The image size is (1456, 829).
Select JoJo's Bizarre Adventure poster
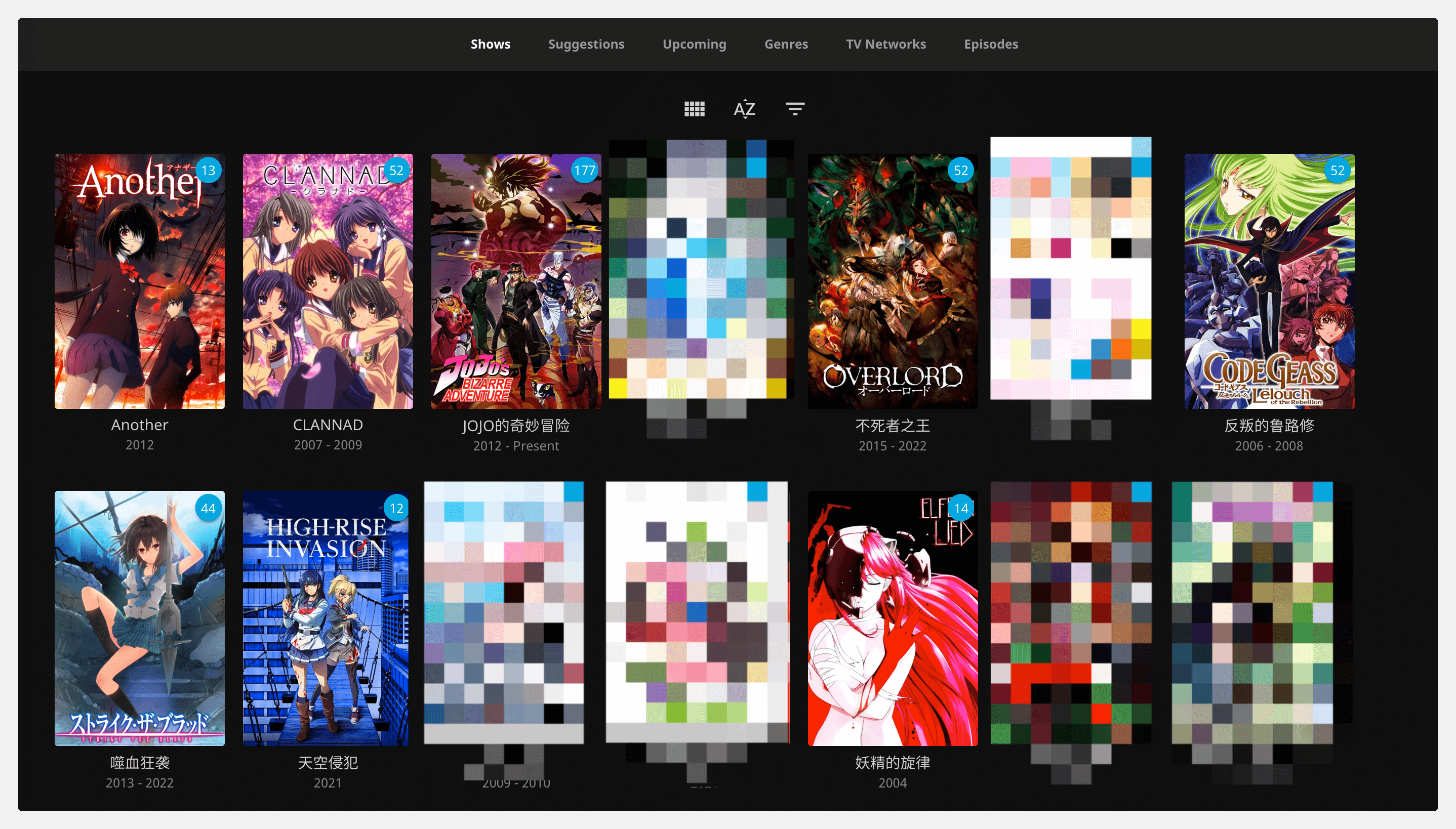[x=516, y=281]
